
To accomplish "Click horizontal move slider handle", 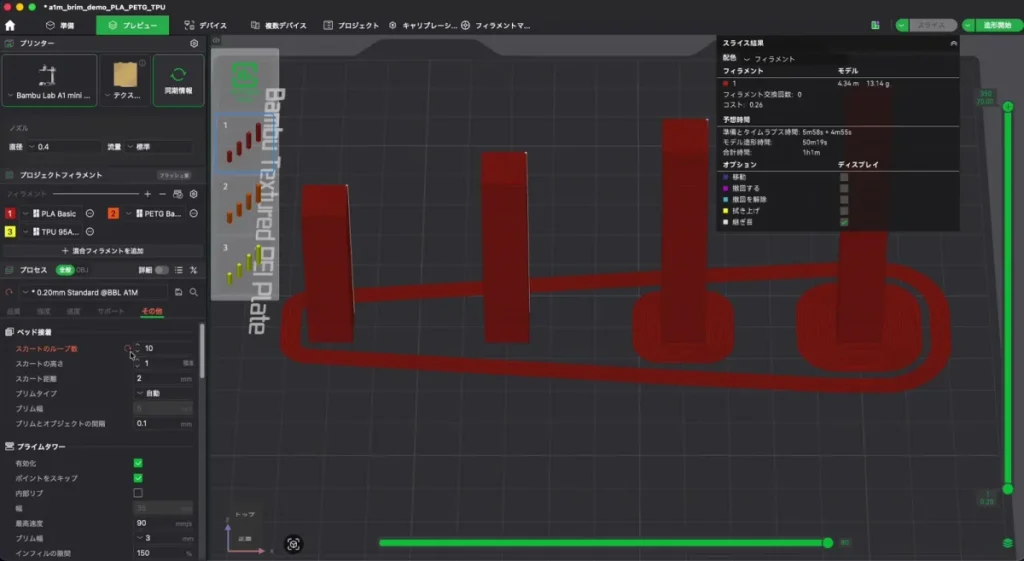I will [827, 543].
